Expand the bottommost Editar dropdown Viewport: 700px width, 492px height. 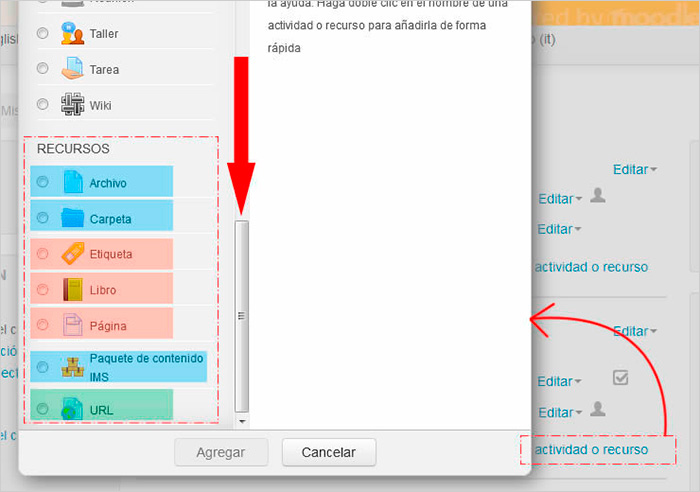point(559,412)
